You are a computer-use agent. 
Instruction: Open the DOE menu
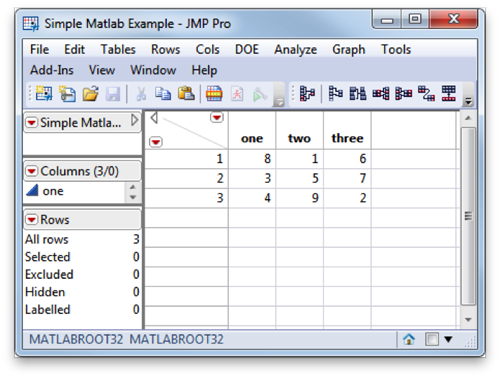click(x=247, y=49)
